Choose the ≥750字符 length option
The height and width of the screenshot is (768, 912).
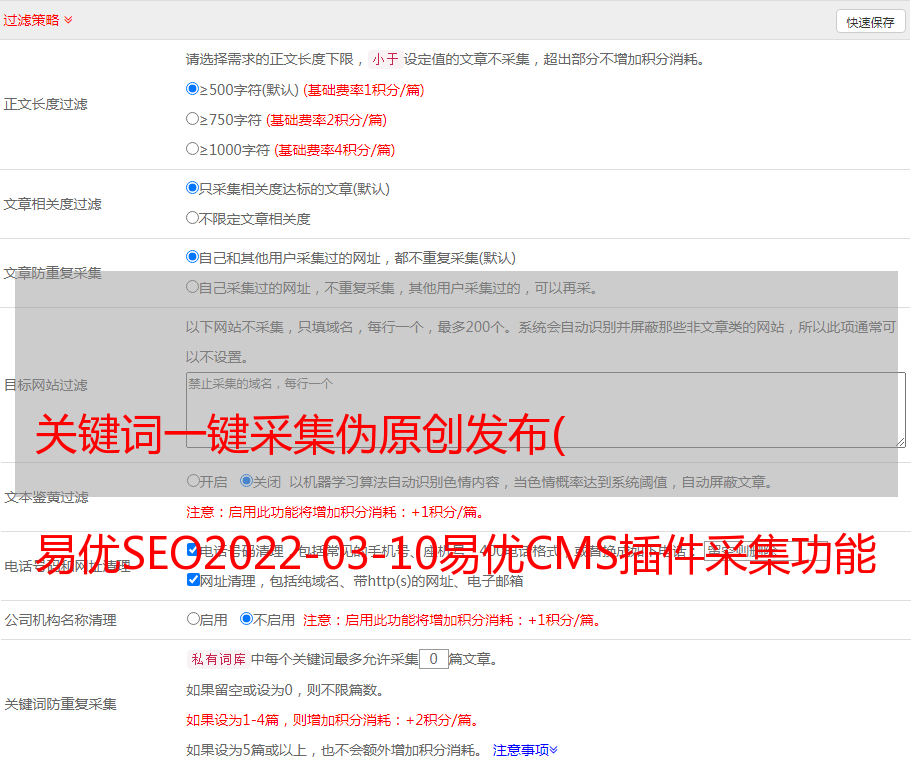tap(192, 119)
